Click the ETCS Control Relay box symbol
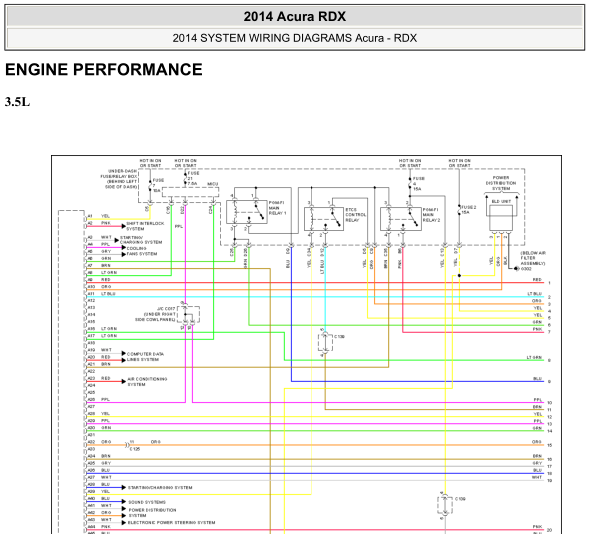 point(324,219)
